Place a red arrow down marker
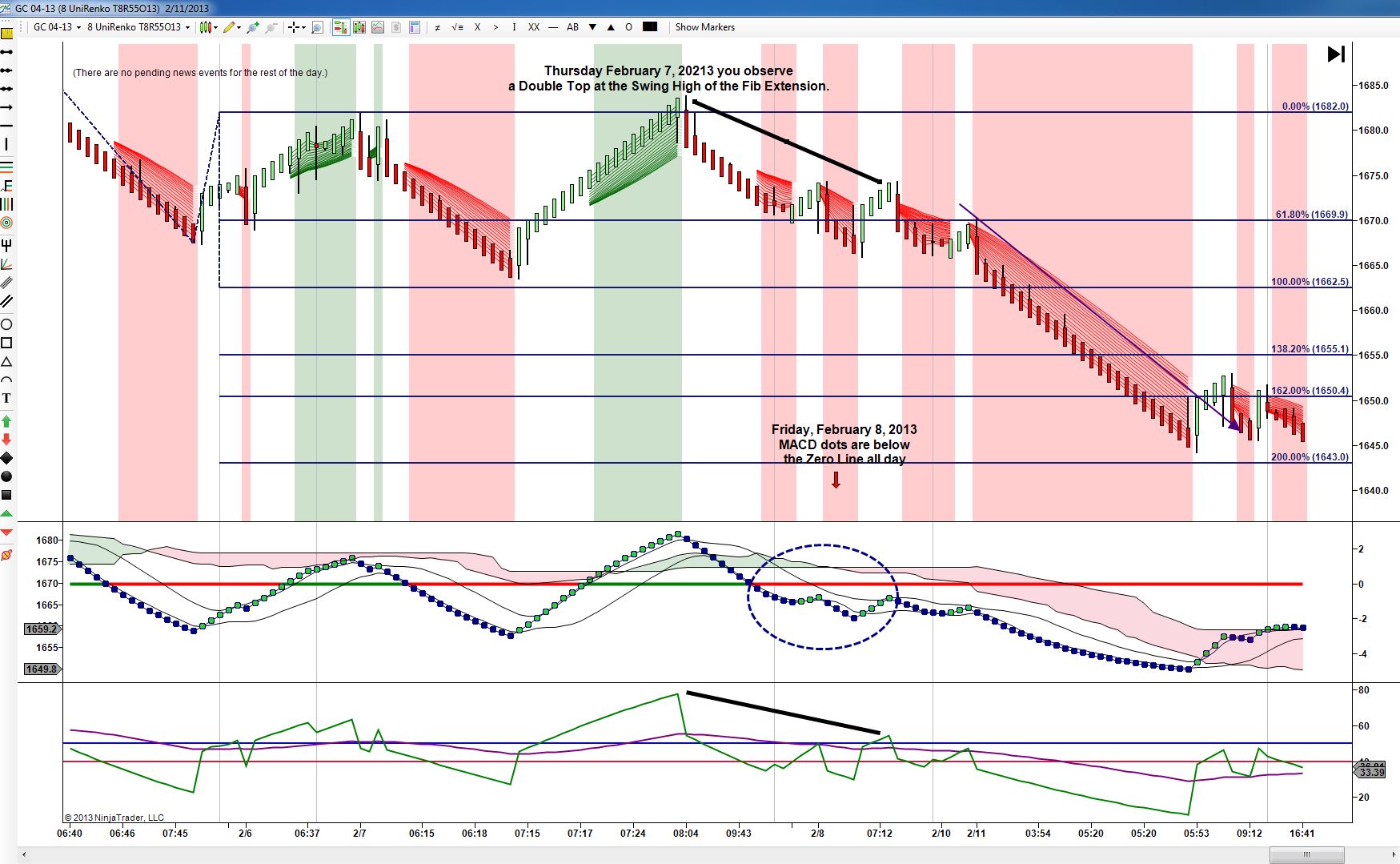This screenshot has width=1400, height=864. (x=6, y=439)
